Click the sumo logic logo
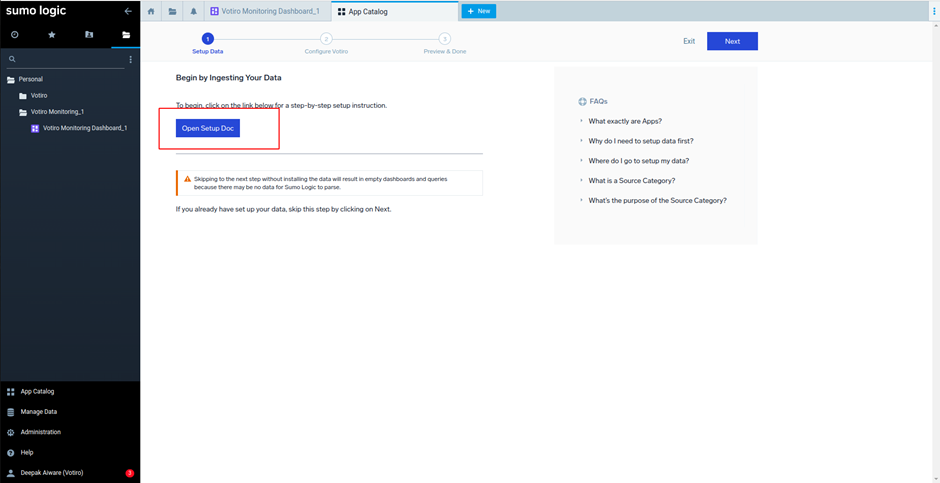This screenshot has width=940, height=483. tap(36, 11)
